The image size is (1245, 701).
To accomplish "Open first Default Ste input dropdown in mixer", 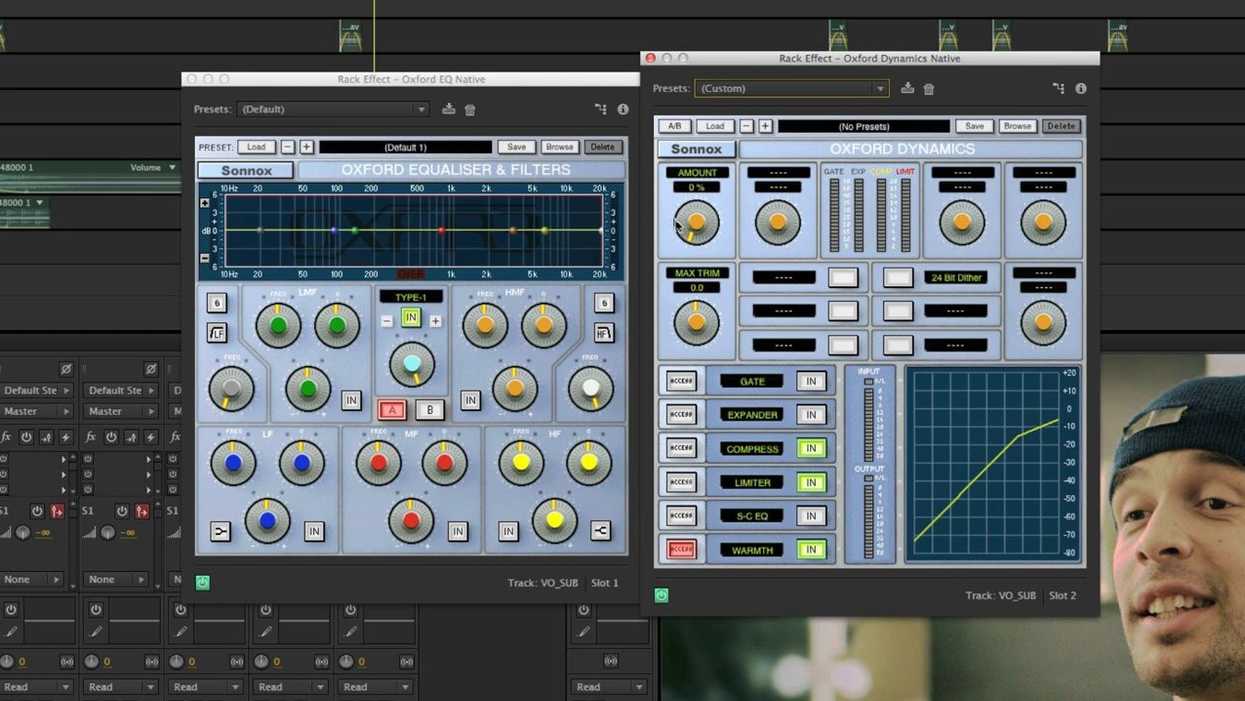I will pyautogui.click(x=36, y=390).
